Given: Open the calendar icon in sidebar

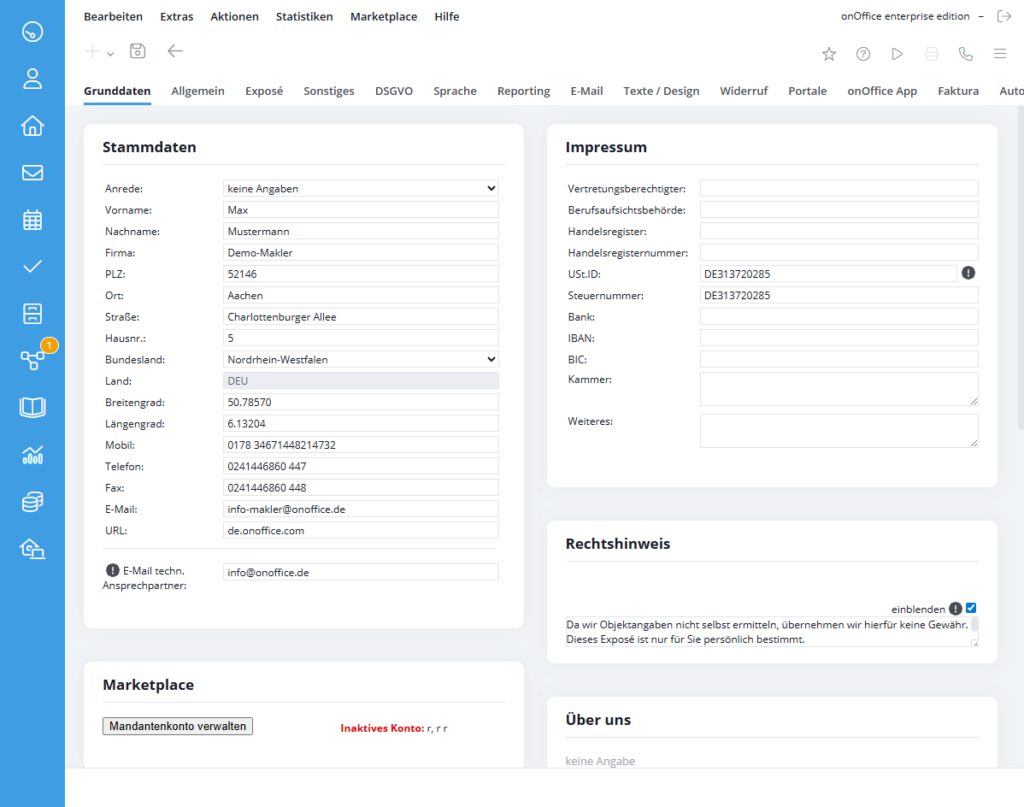Looking at the screenshot, I should 32,220.
